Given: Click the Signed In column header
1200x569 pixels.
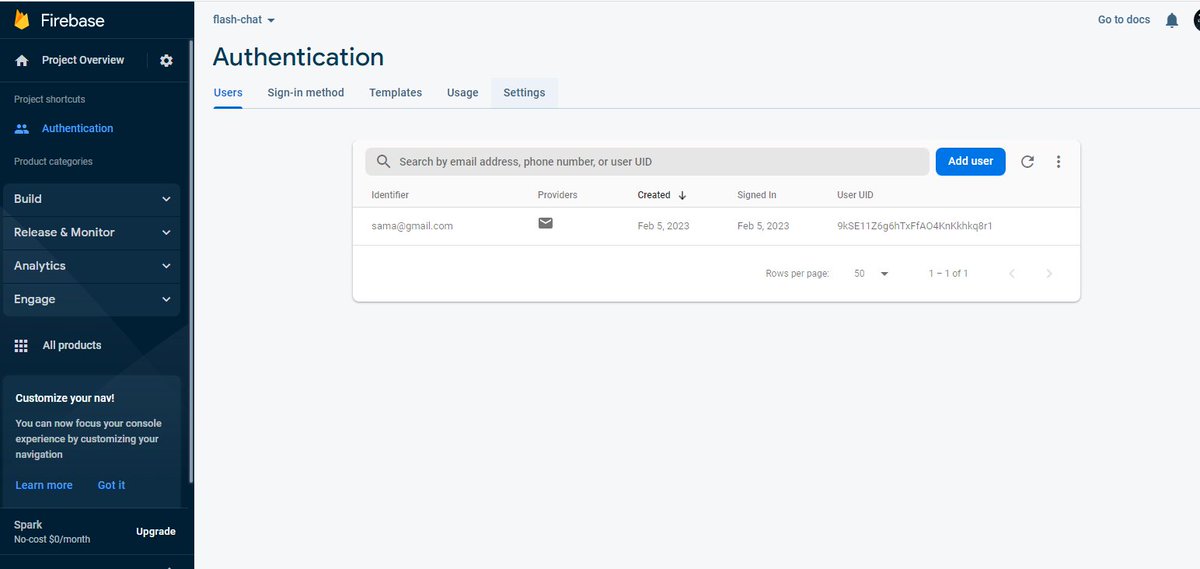Looking at the screenshot, I should click(757, 195).
